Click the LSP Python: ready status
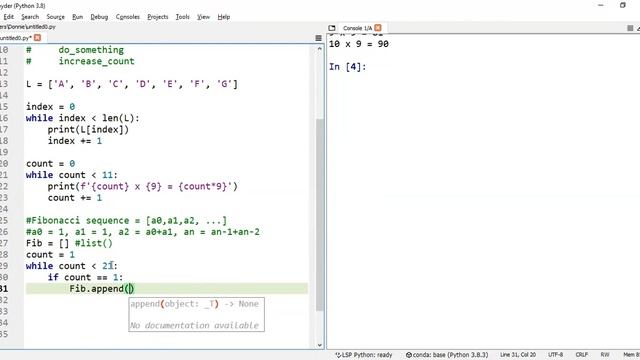Image resolution: width=640 pixels, height=360 pixels. tap(364, 355)
